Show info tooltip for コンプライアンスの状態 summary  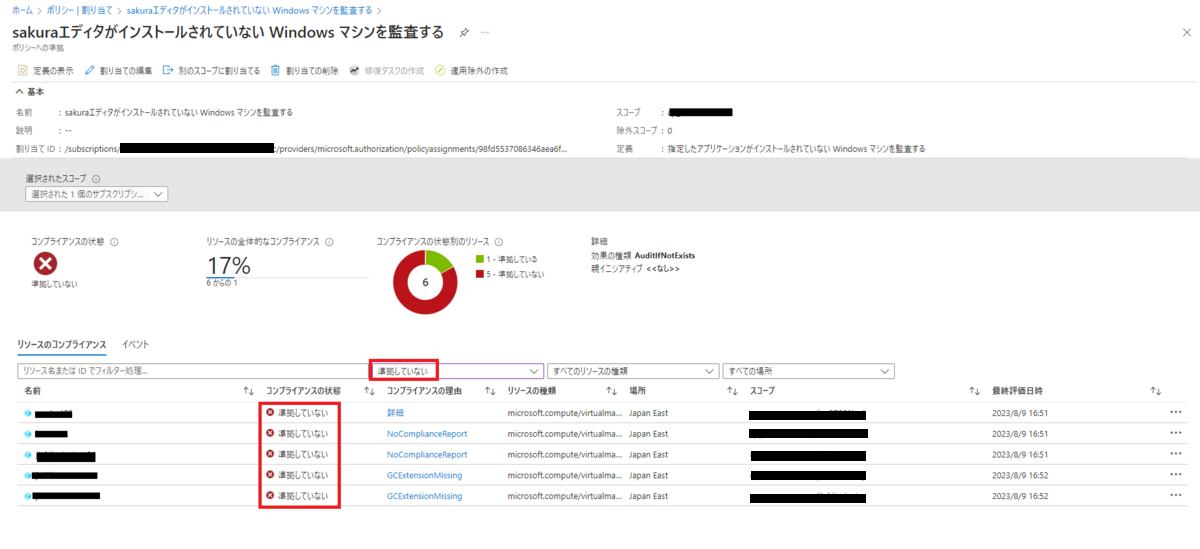(114, 242)
